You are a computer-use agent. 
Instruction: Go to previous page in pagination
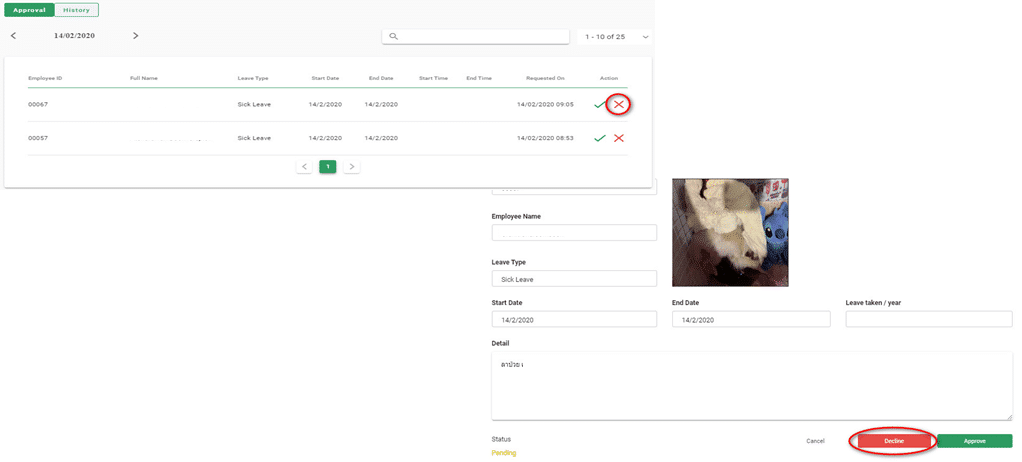click(x=304, y=167)
